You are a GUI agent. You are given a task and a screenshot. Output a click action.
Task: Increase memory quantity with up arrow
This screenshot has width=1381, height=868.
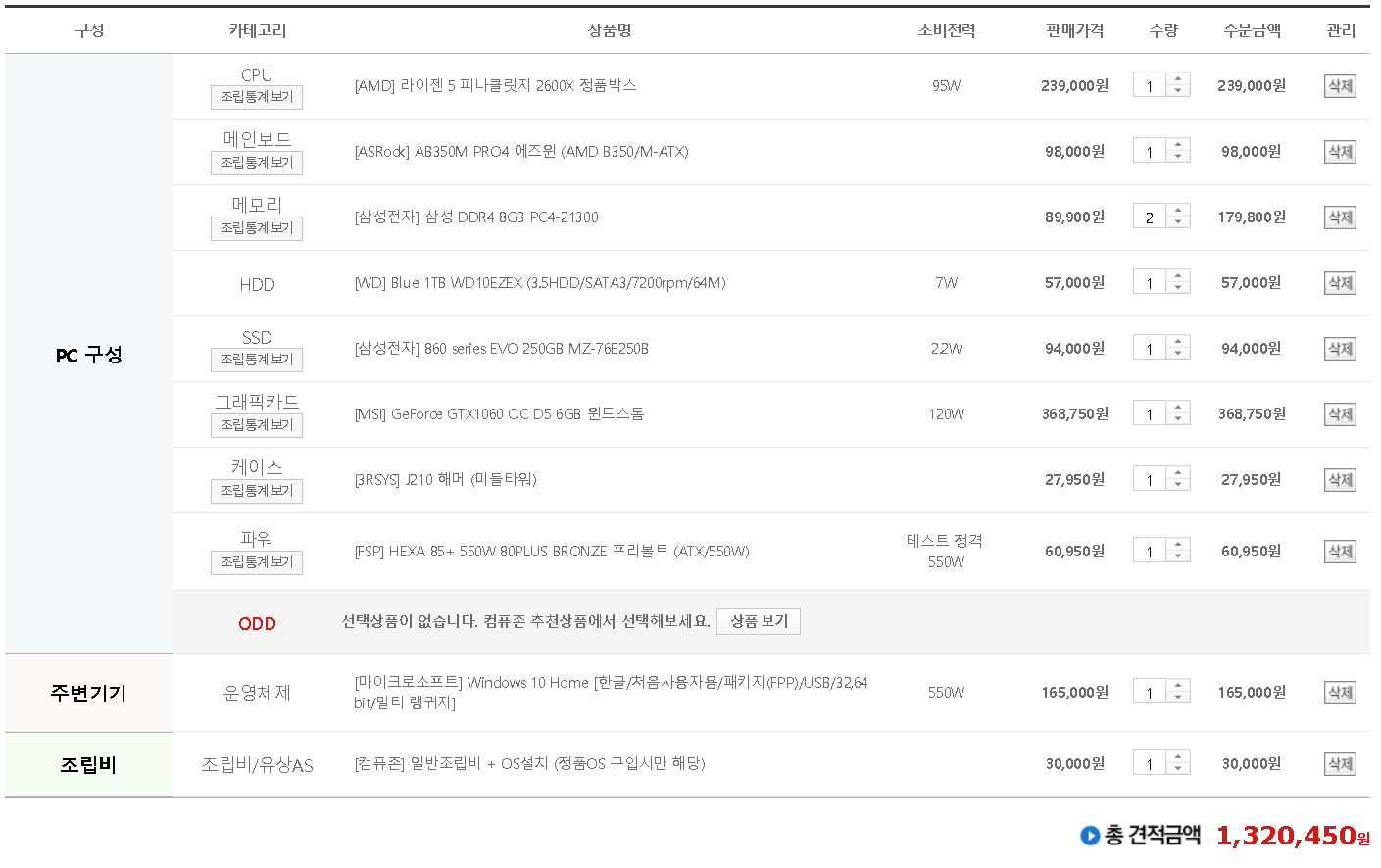(1178, 211)
